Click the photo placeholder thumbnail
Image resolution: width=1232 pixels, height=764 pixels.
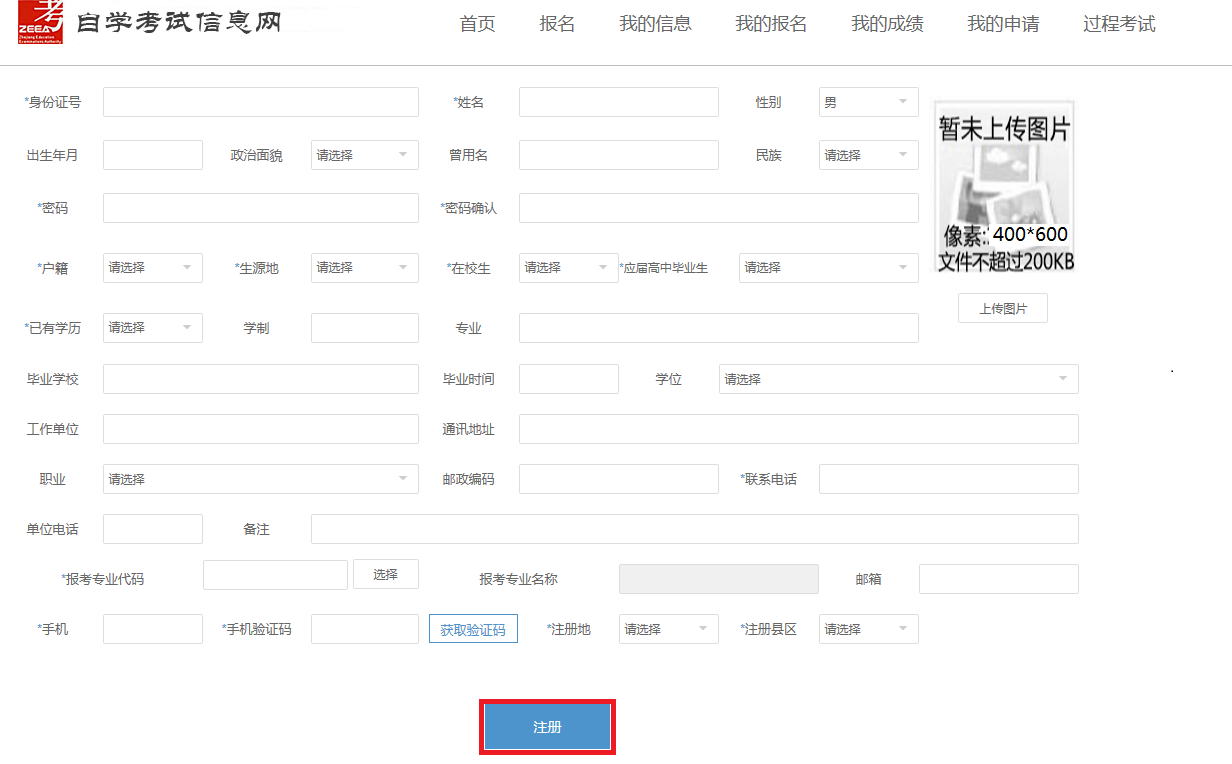1002,185
